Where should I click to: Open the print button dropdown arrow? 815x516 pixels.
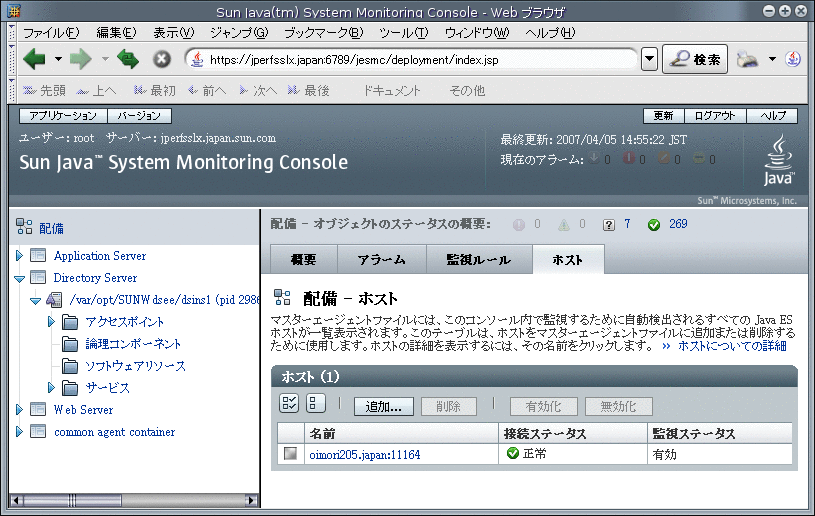(x=772, y=59)
